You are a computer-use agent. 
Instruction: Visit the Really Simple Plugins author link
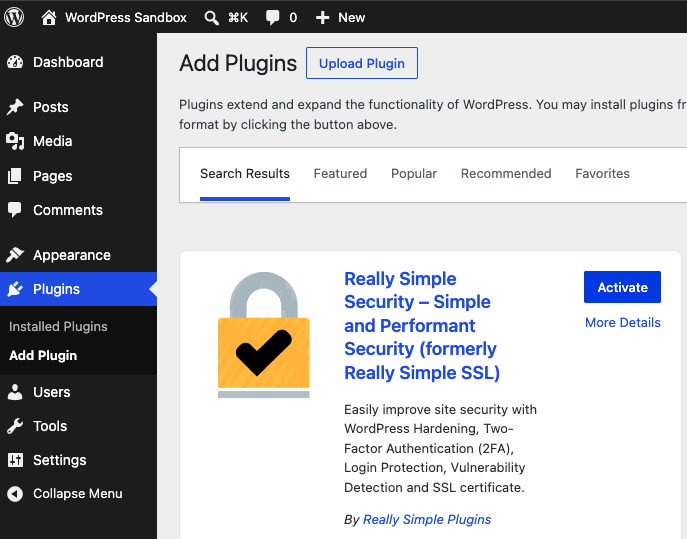point(427,519)
